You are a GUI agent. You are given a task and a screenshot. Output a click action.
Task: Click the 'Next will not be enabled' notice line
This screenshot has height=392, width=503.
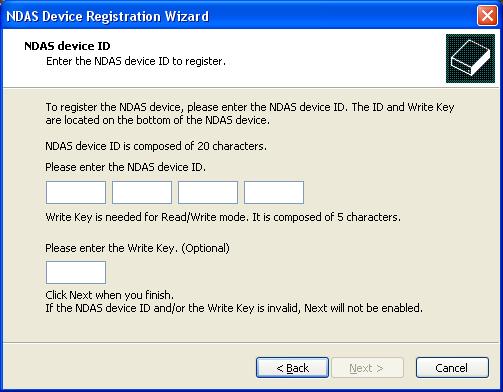pos(234,308)
